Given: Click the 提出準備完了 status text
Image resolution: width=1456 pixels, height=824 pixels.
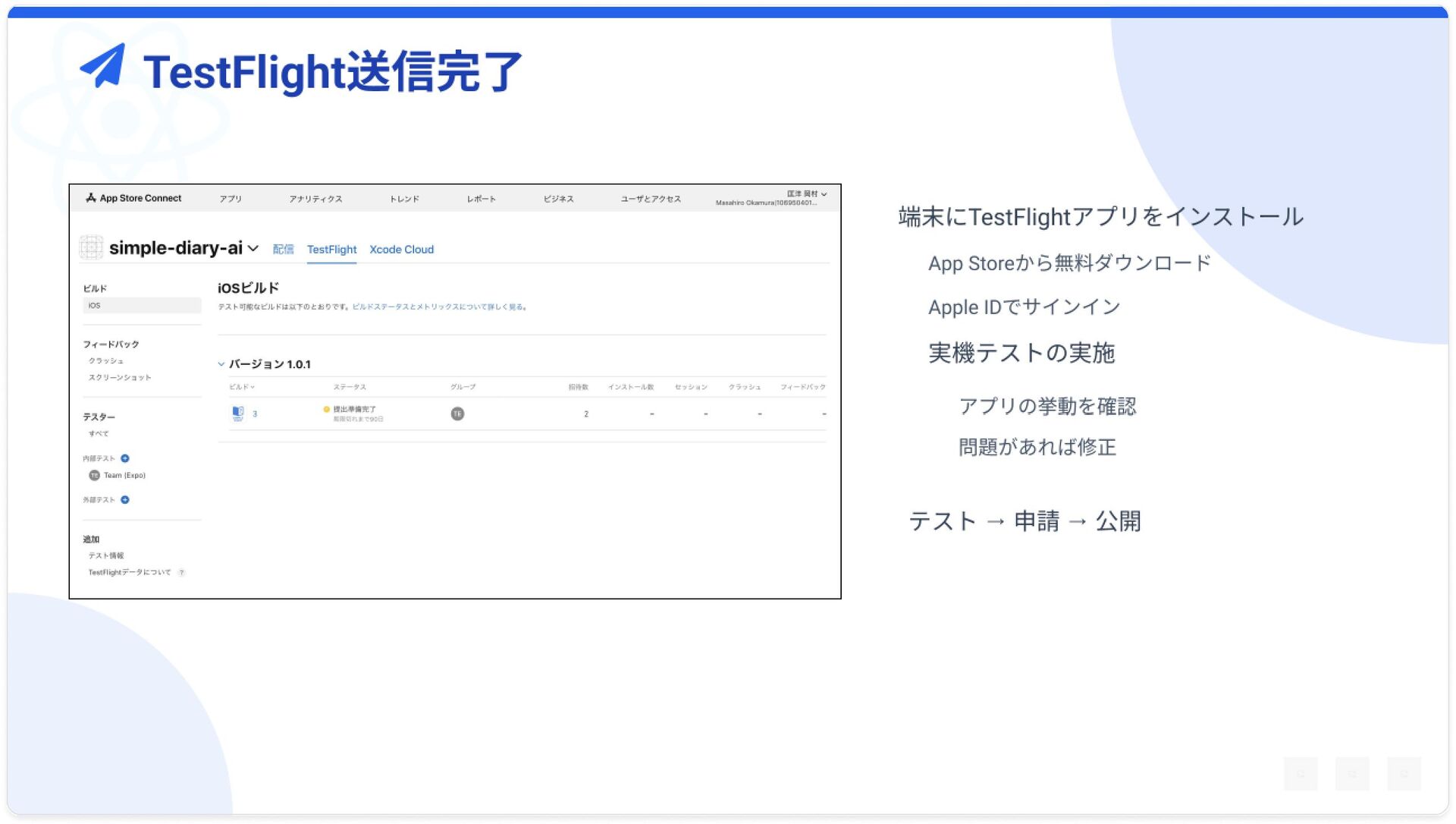Looking at the screenshot, I should 354,409.
